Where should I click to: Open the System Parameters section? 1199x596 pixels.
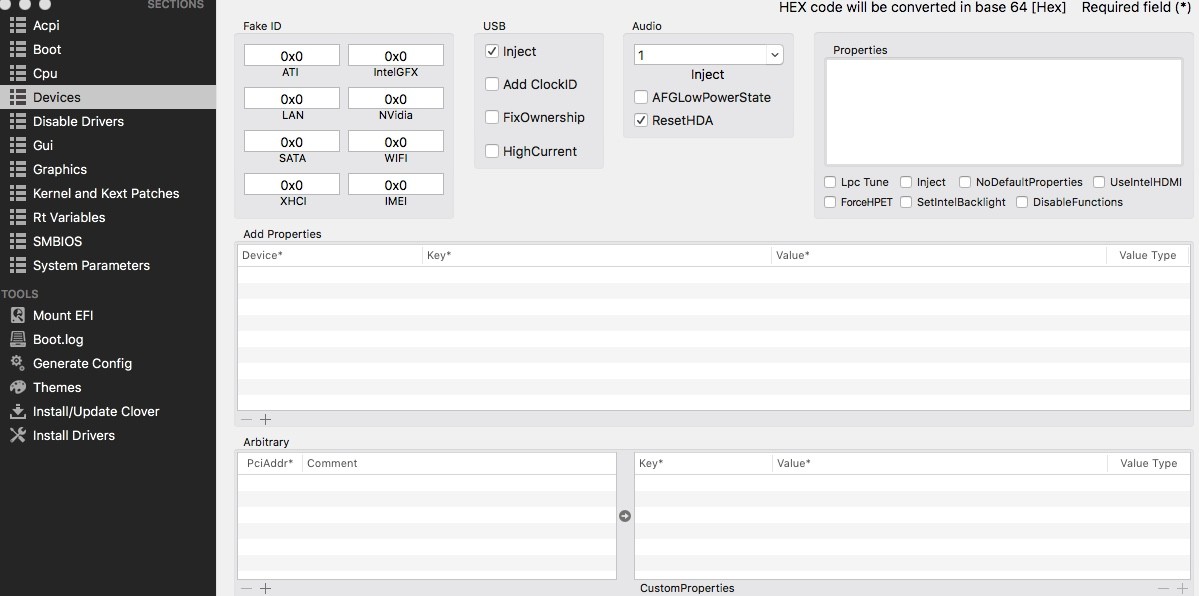click(x=91, y=265)
